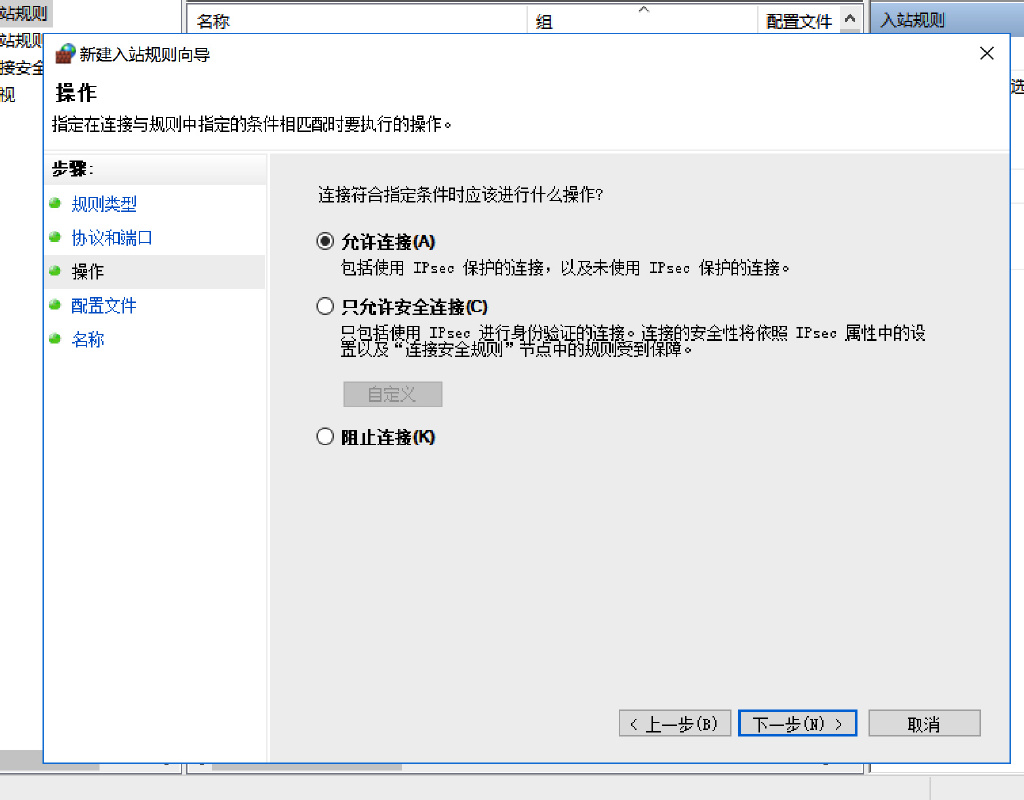The width and height of the screenshot is (1024, 800).
Task: Click the 下一步(N) button
Action: point(797,724)
